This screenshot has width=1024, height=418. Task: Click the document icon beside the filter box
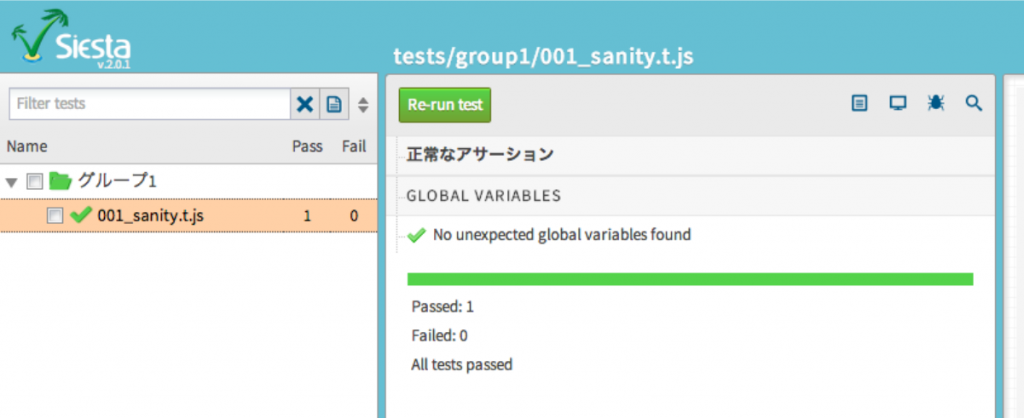coord(334,104)
